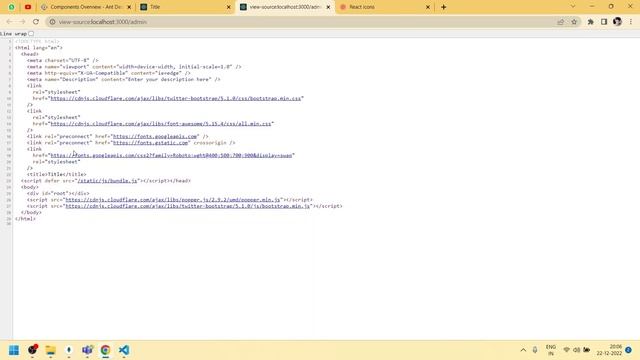The height and width of the screenshot is (360, 640).
Task: Open the pinned YouTube tab
Action: 28,7
